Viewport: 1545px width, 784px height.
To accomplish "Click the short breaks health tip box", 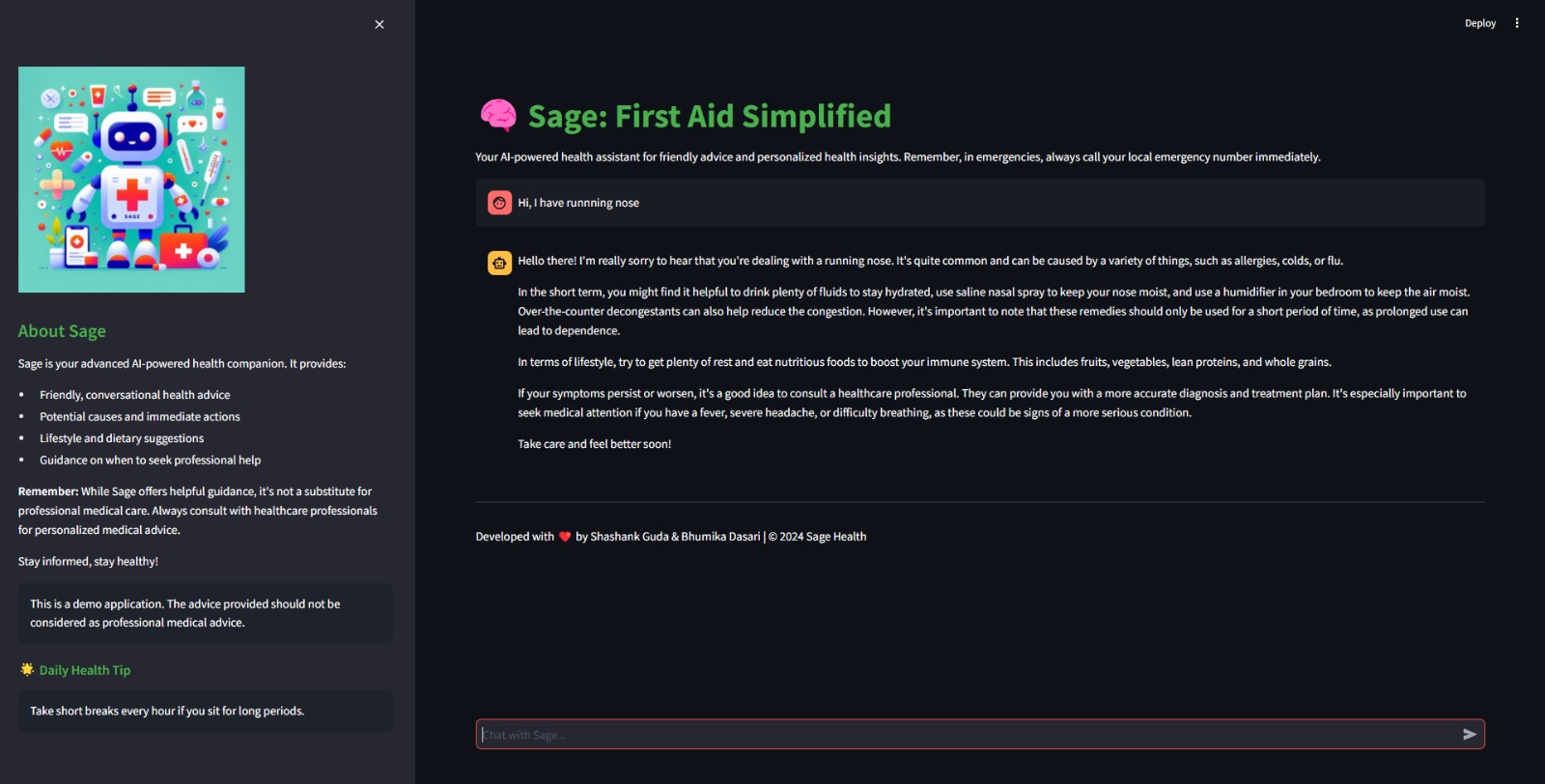I will click(x=206, y=711).
